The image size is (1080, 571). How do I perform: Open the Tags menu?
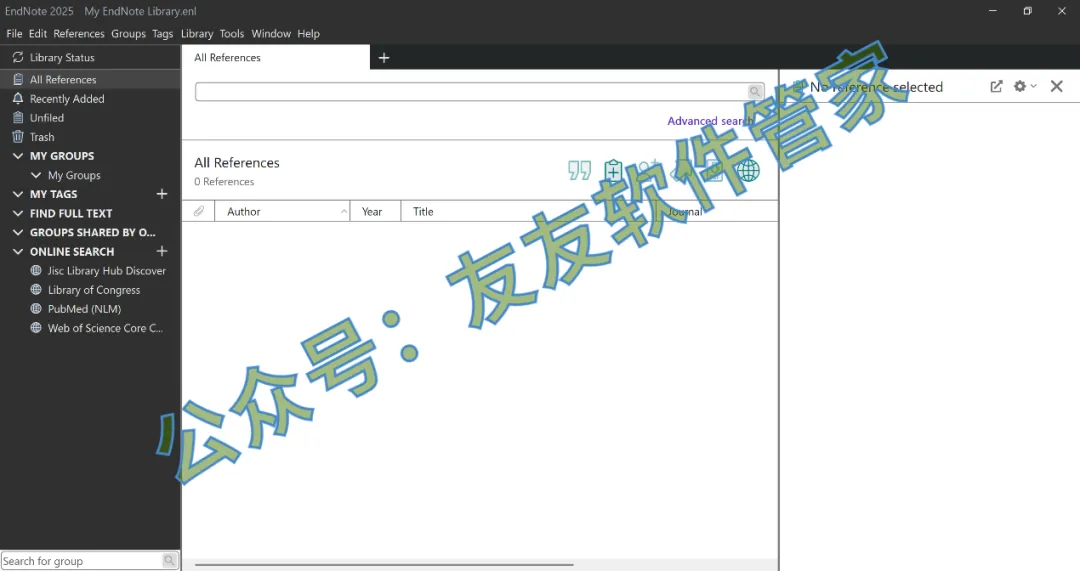(x=163, y=34)
